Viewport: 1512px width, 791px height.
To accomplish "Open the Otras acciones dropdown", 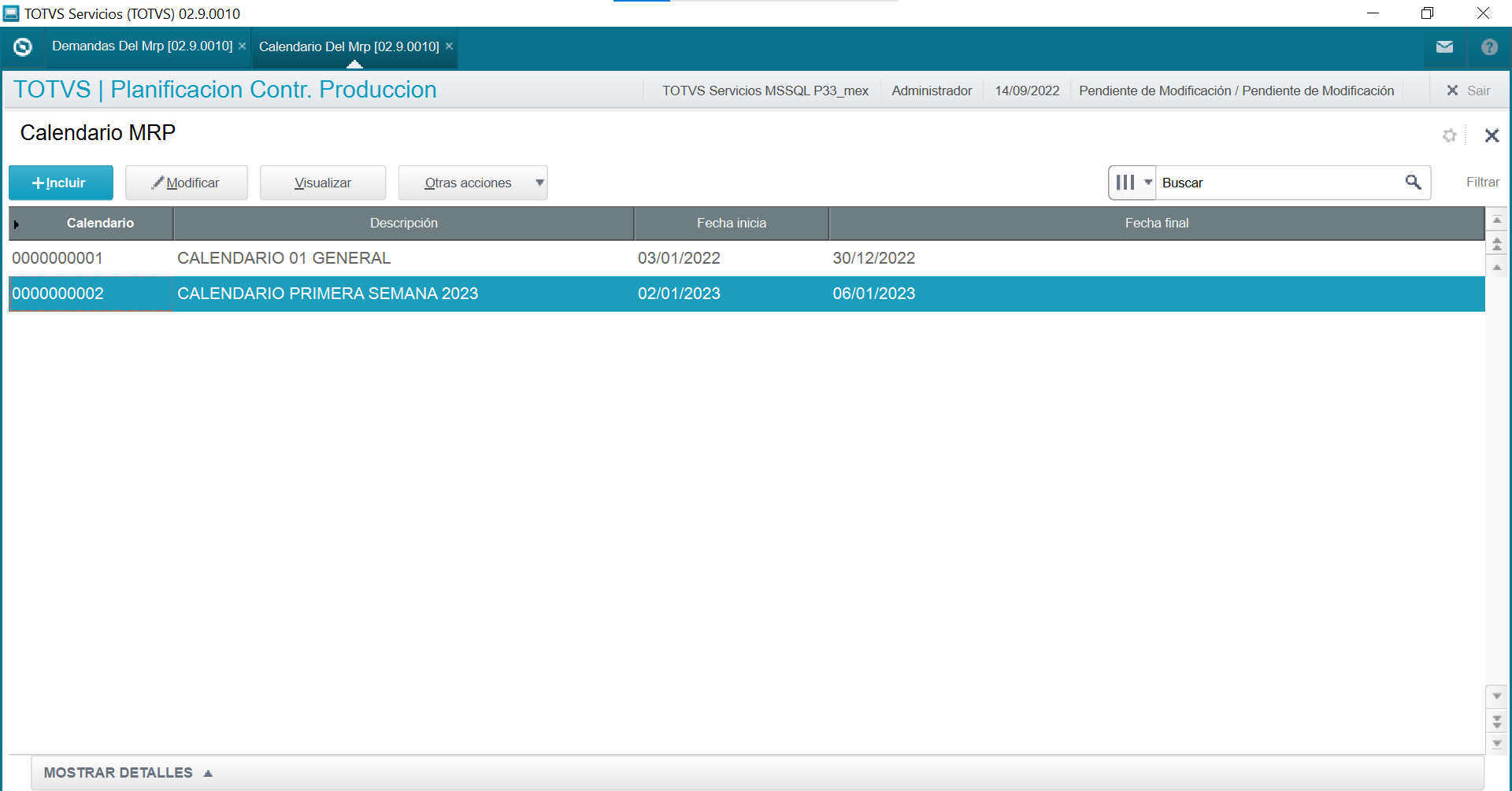I will [472, 183].
